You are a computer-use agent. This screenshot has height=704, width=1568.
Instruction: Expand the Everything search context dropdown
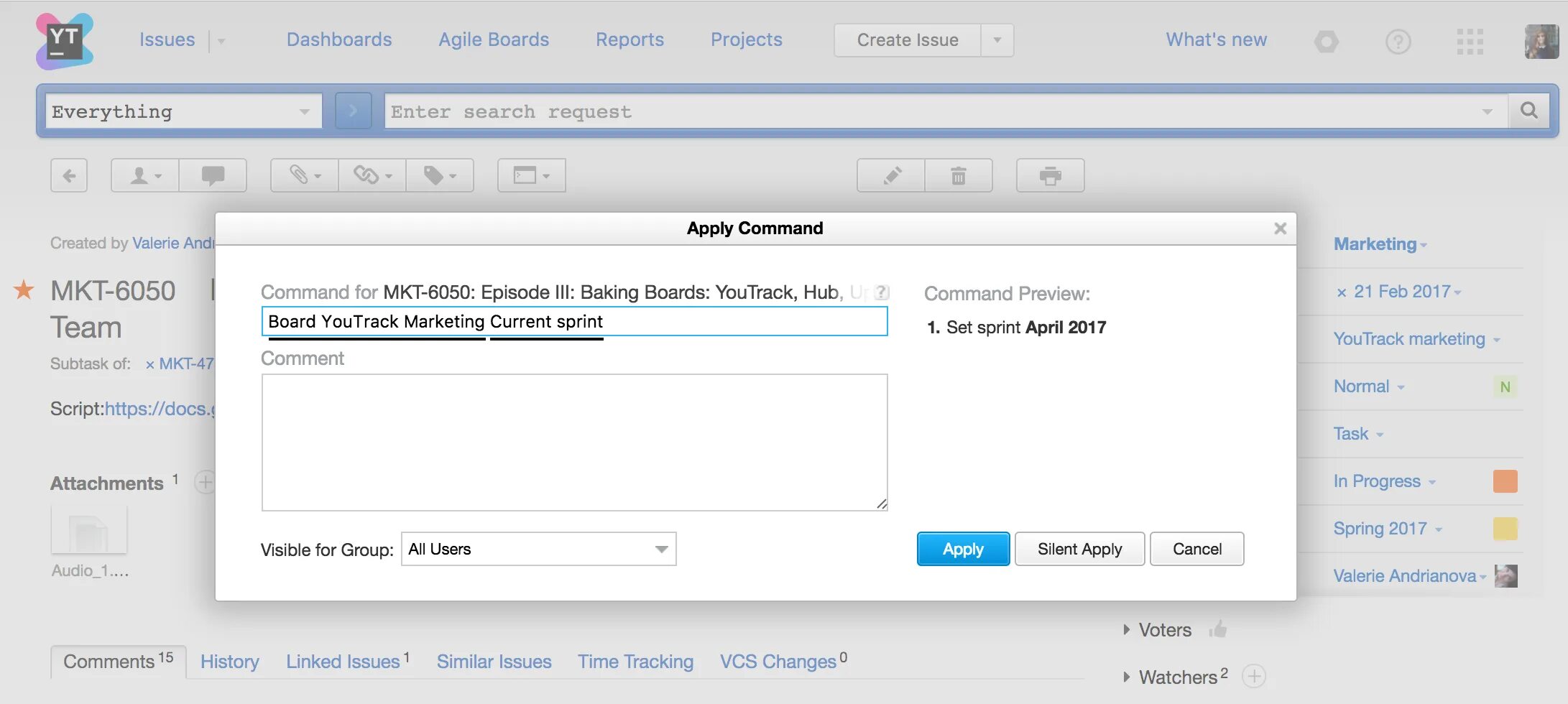[x=303, y=111]
